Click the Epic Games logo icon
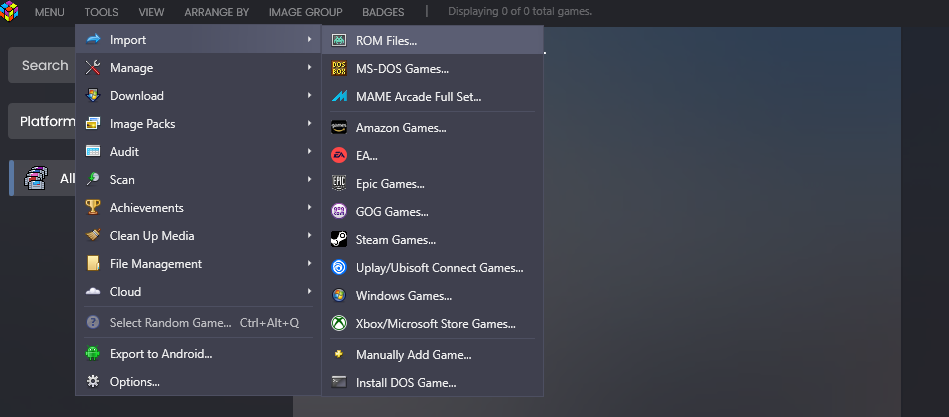 point(339,183)
